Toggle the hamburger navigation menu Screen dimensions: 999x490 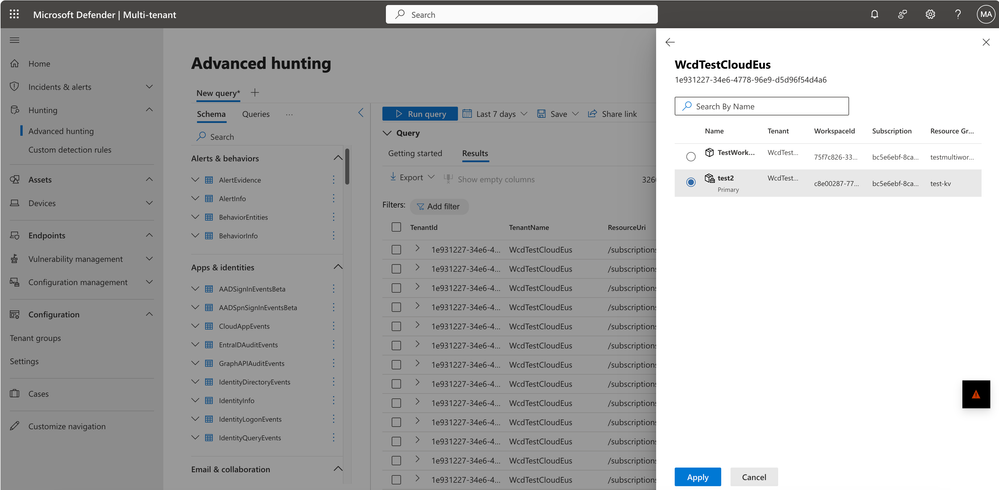pos(15,40)
